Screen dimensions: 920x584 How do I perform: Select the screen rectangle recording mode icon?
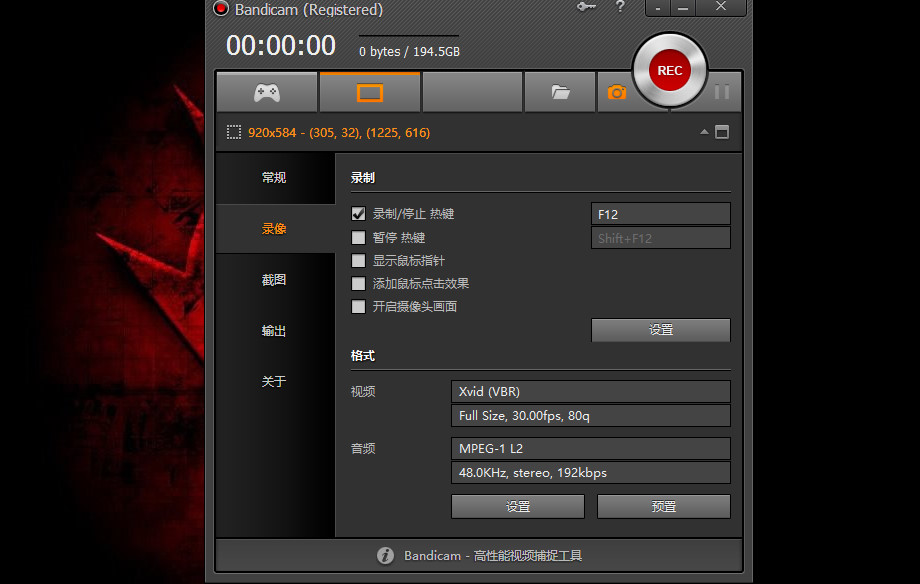point(370,93)
